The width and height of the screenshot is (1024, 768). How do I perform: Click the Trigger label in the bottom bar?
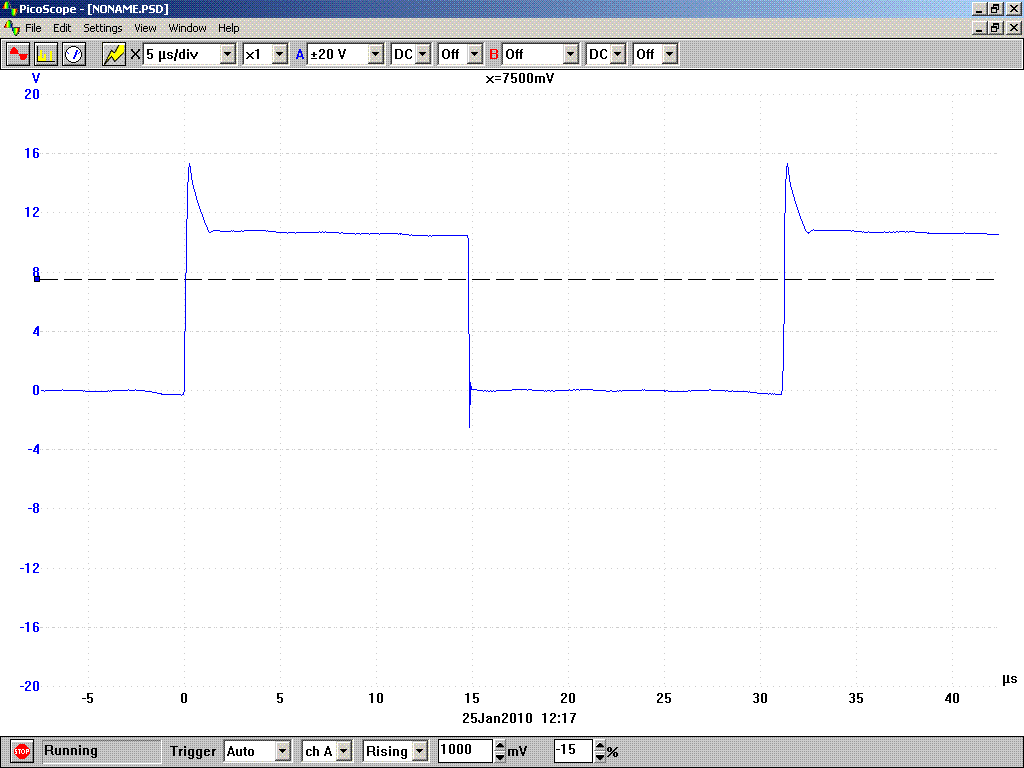(x=193, y=751)
